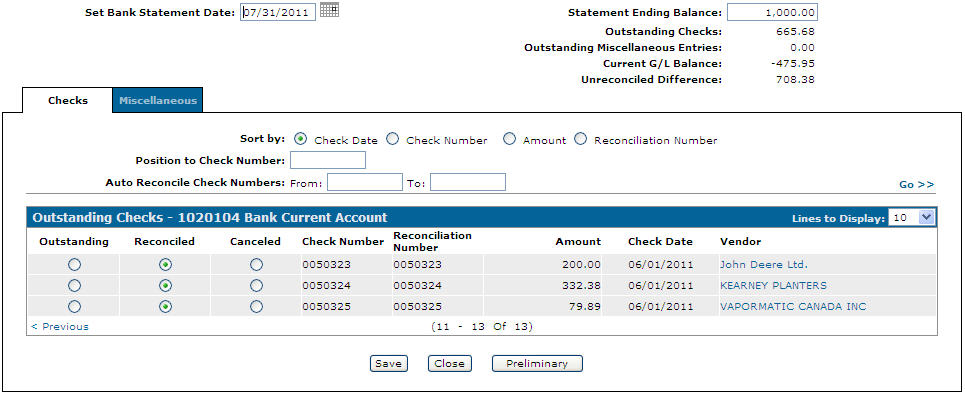This screenshot has height=395, width=965.
Task: Click the Statement Ending Balance field
Action: [x=772, y=12]
